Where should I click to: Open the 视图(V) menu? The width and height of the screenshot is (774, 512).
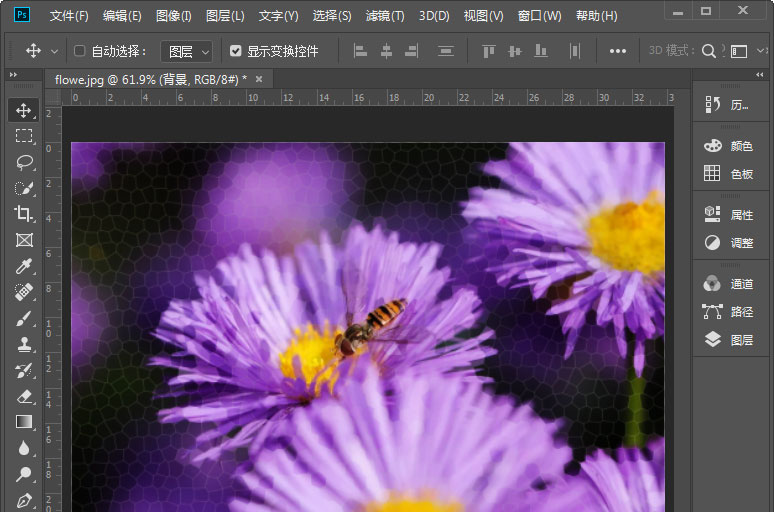[x=483, y=16]
